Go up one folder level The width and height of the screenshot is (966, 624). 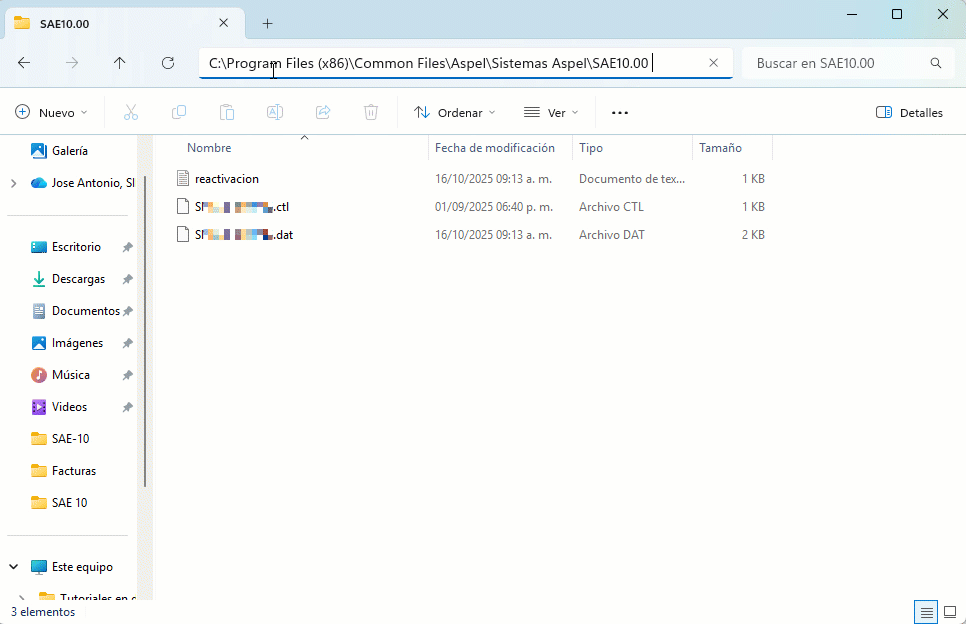tap(120, 63)
